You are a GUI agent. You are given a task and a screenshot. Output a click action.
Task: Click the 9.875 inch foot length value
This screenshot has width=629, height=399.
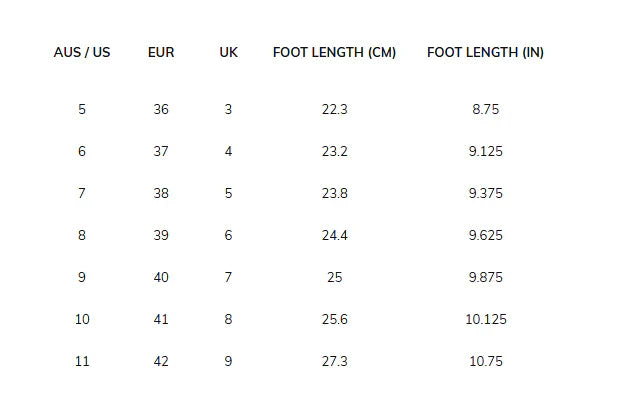click(485, 277)
